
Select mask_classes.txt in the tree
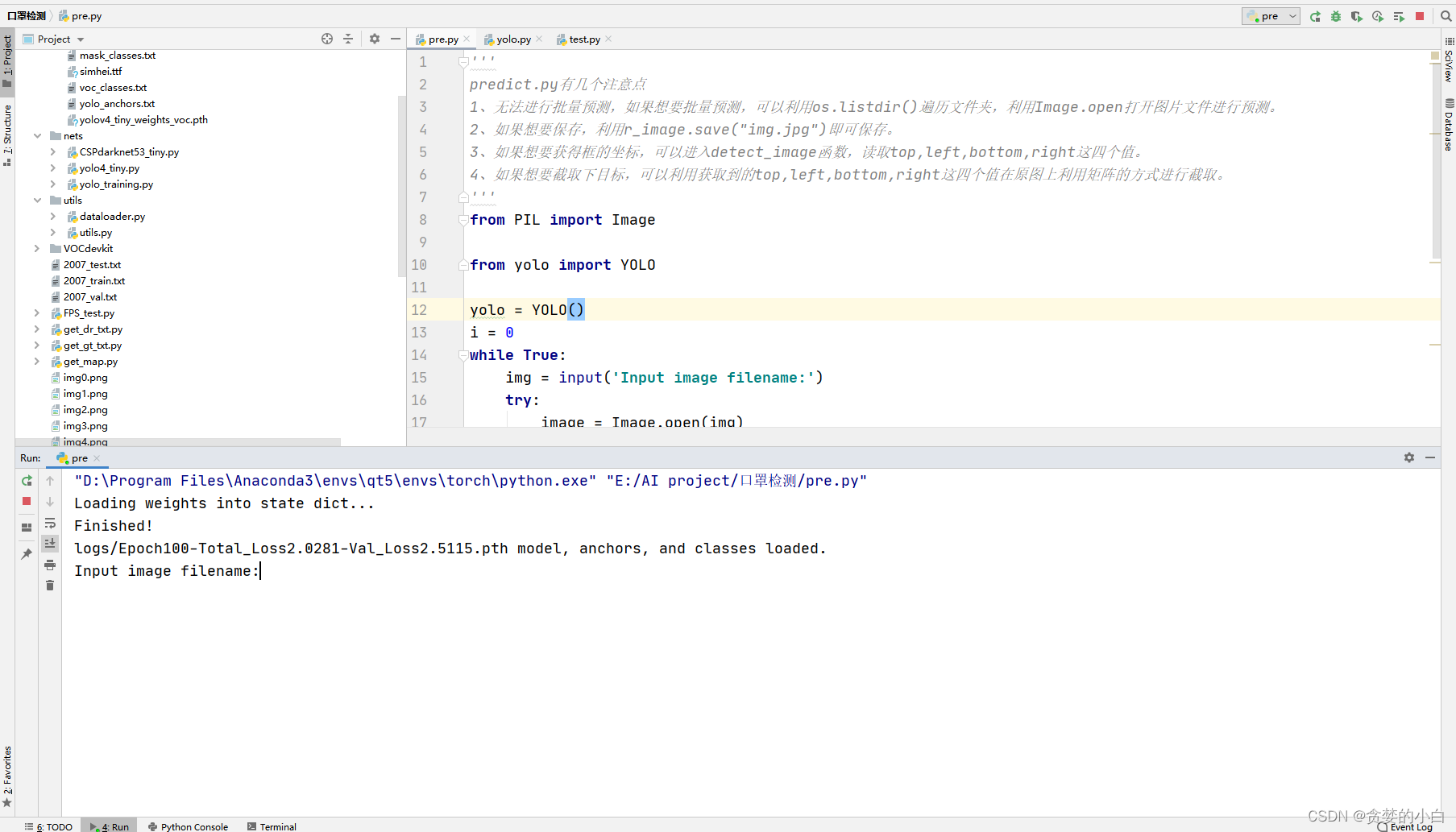coord(118,56)
